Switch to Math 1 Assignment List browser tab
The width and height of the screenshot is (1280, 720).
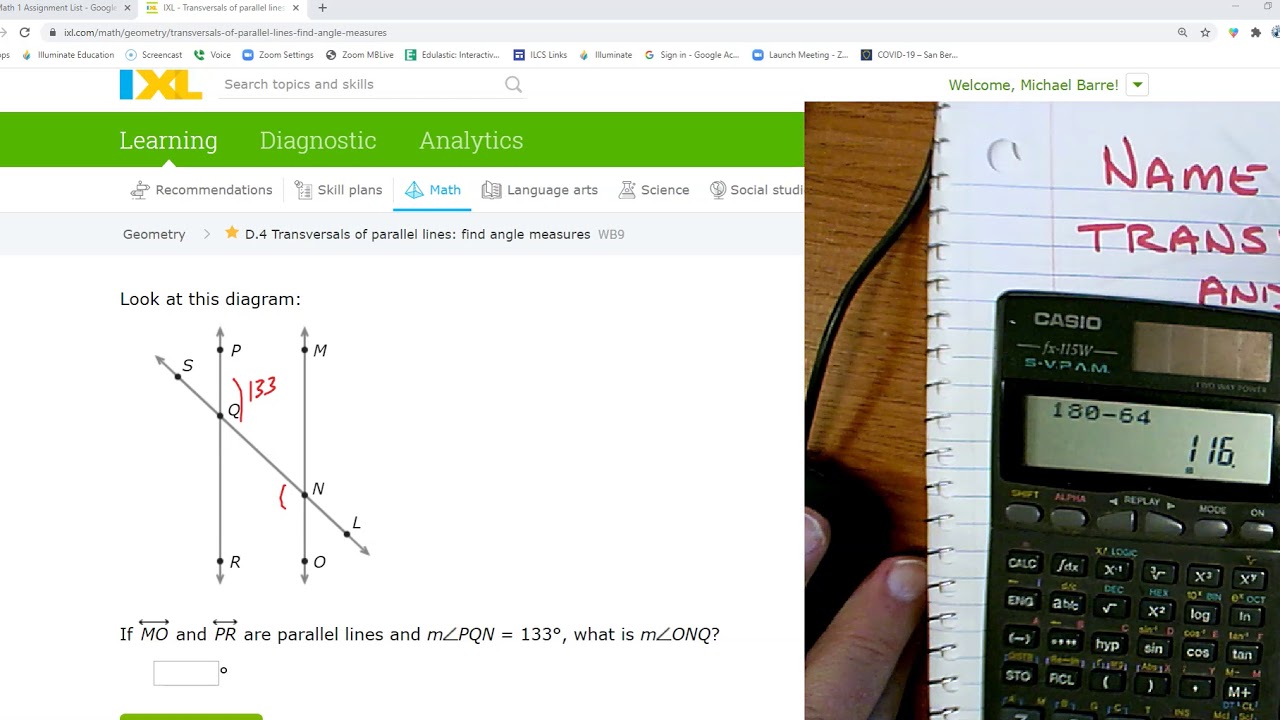click(x=60, y=8)
